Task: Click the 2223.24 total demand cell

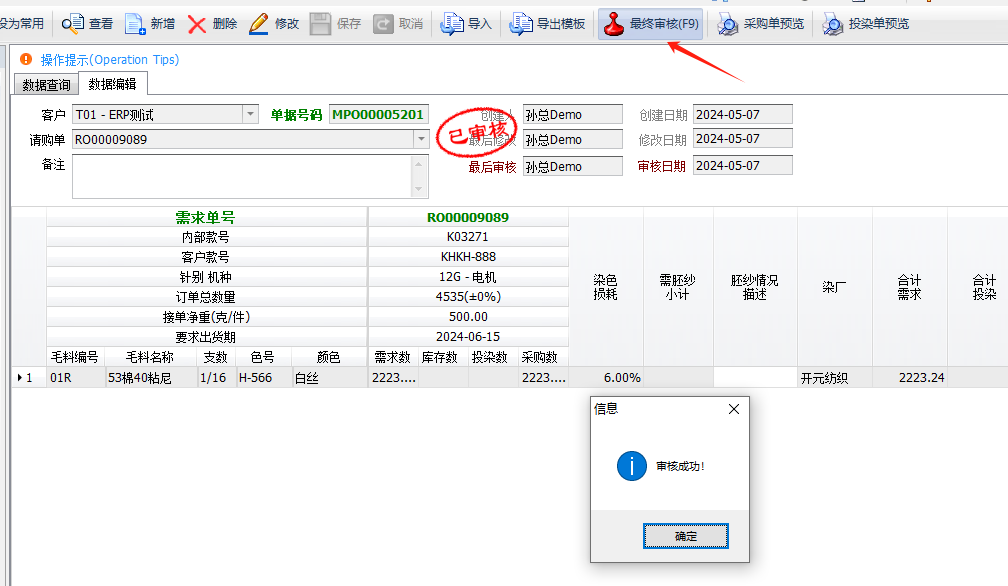Action: point(910,378)
